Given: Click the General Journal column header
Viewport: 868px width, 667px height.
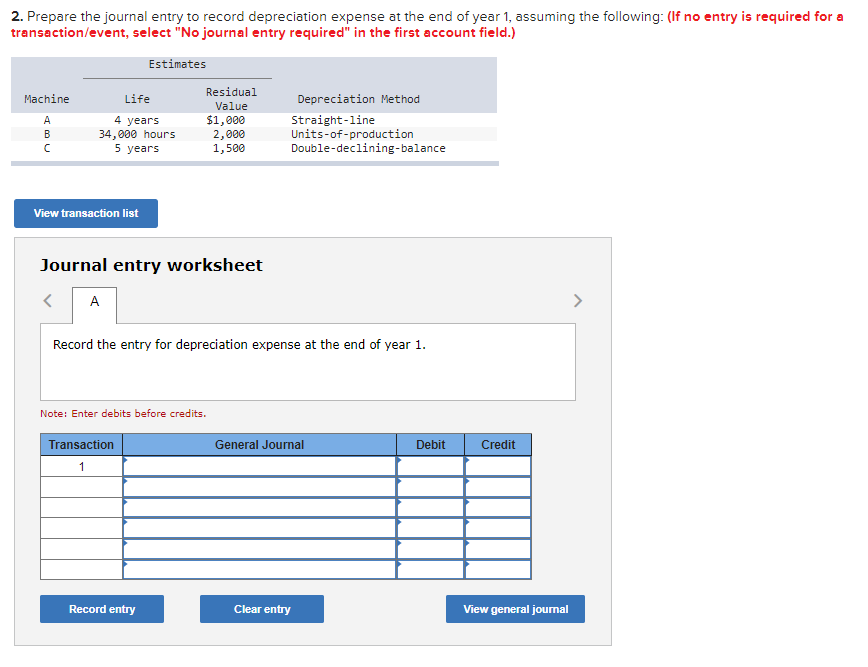Looking at the screenshot, I should (x=260, y=444).
